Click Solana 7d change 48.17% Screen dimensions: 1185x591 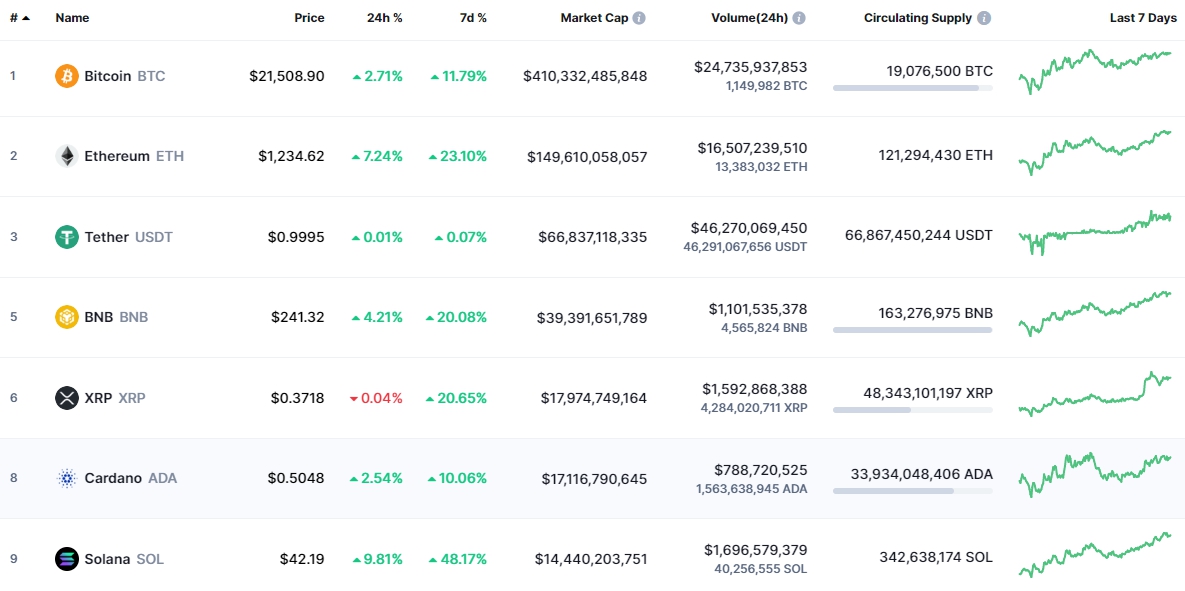(458, 559)
